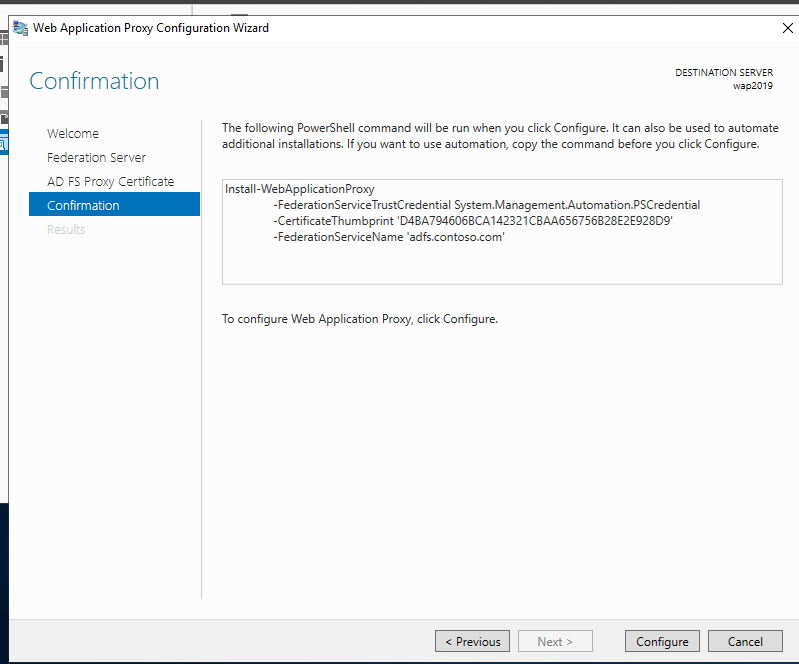Click the wizard icon in the title bar

click(20, 28)
